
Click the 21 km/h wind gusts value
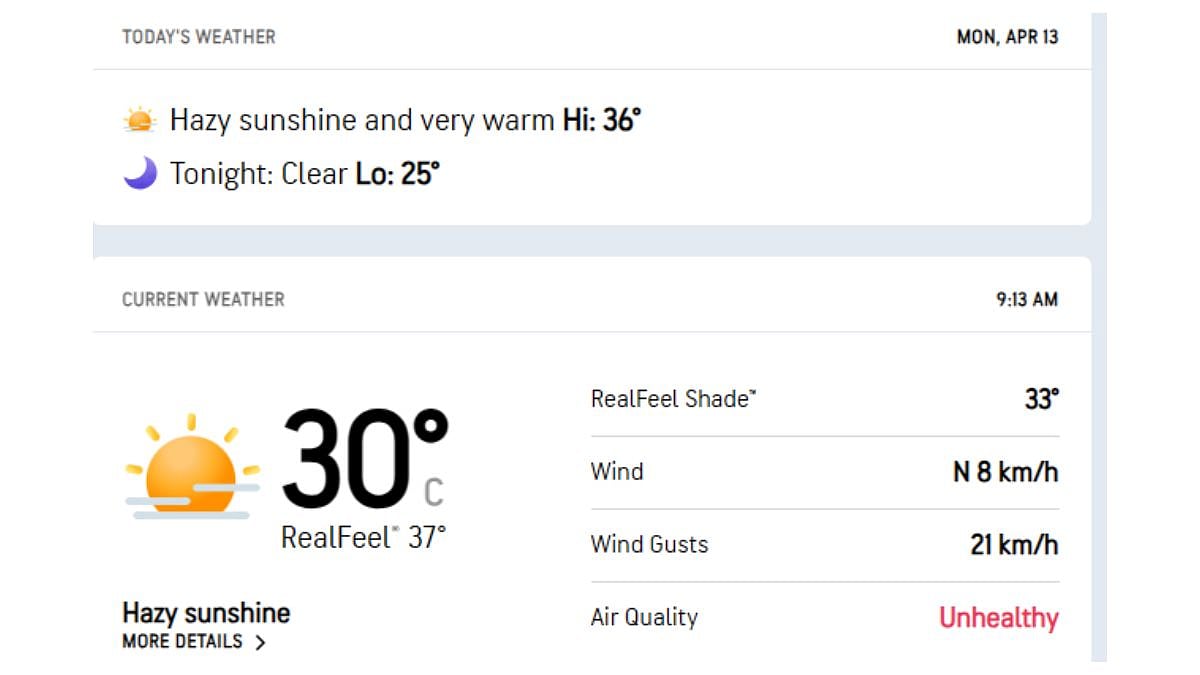click(1013, 545)
